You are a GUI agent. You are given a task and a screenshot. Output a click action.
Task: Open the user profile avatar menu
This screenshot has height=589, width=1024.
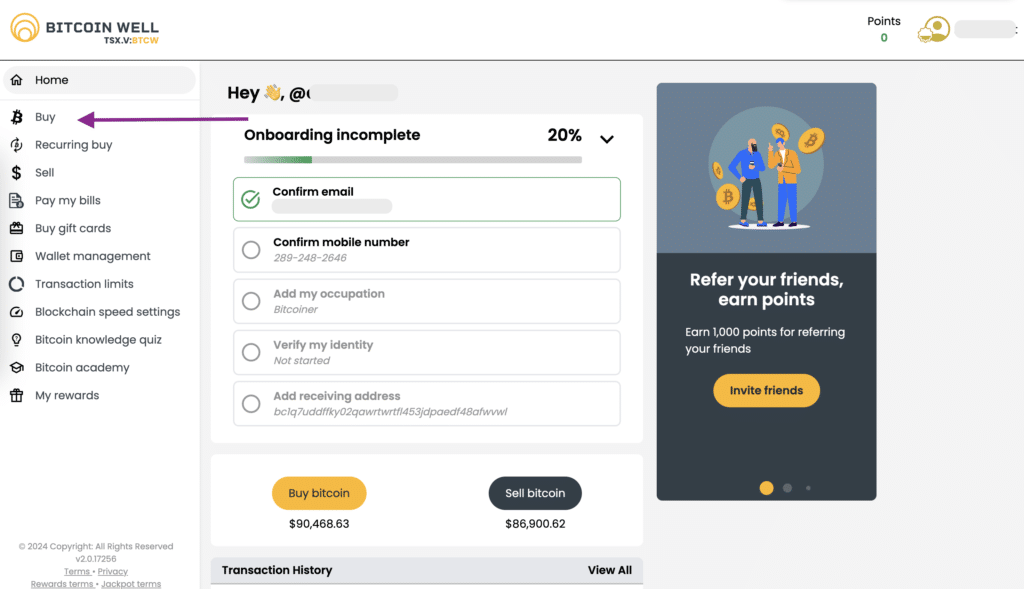pos(934,29)
